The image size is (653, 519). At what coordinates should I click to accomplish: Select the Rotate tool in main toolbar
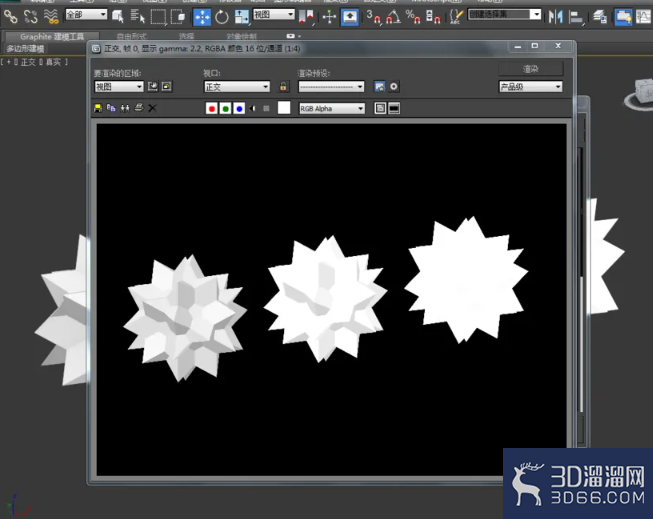click(x=222, y=17)
